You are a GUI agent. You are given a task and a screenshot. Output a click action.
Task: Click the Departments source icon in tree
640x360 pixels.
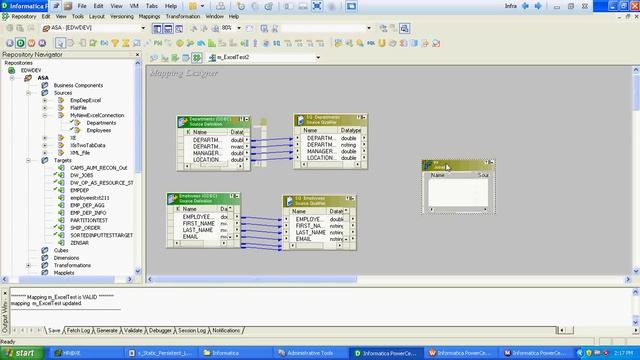76,123
